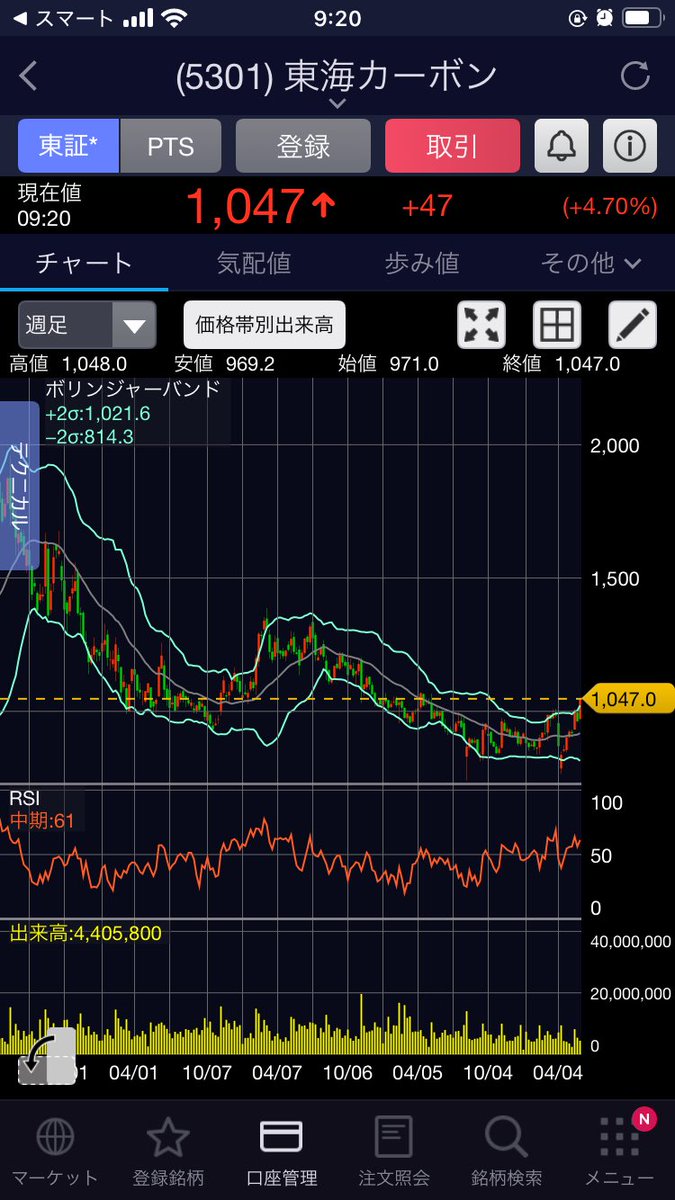Tap 中期:61 RSI value
675x1200 pixels.
point(41,822)
